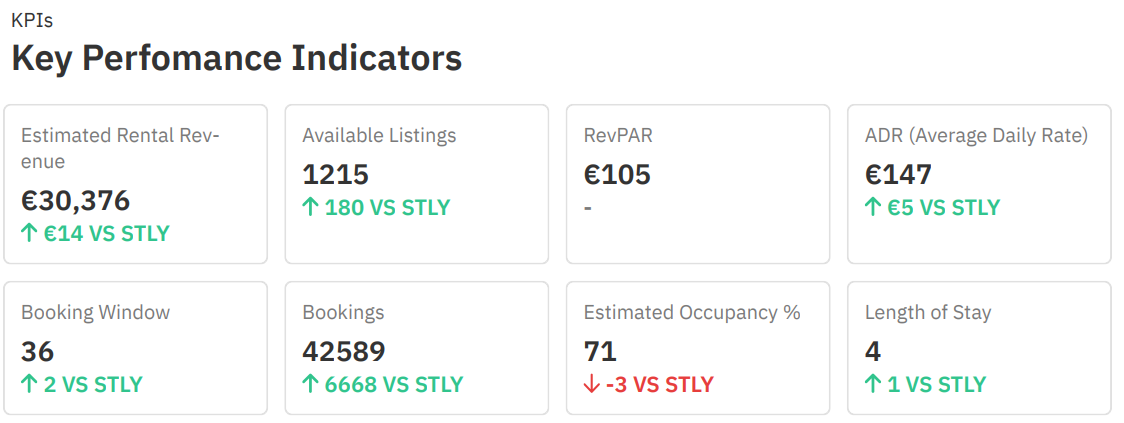Click the Estimated Occupancy % label
The width and height of the screenshot is (1124, 423).
pyautogui.click(x=692, y=312)
